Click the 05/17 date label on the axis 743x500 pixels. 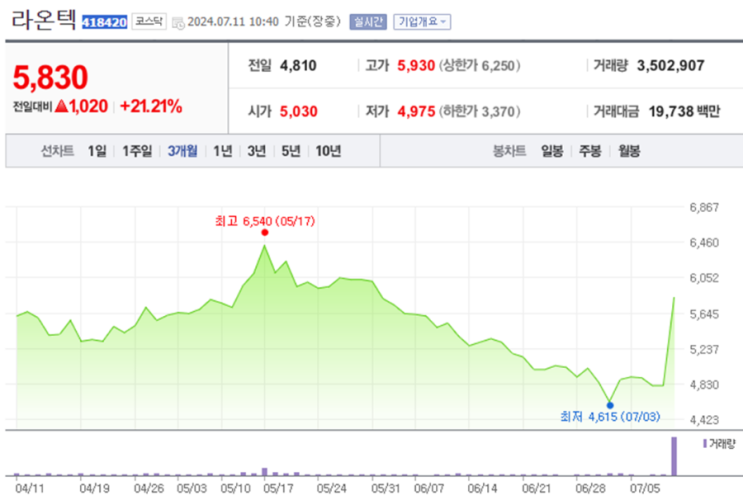(279, 488)
